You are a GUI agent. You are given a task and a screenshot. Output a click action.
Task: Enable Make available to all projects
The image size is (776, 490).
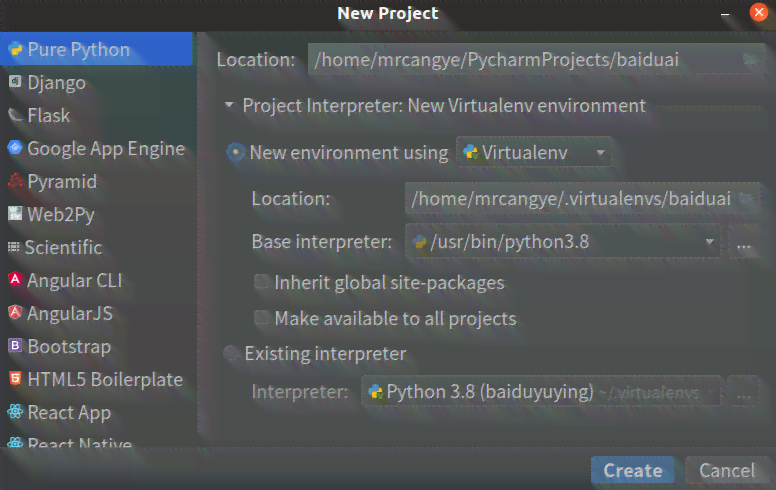point(261,318)
